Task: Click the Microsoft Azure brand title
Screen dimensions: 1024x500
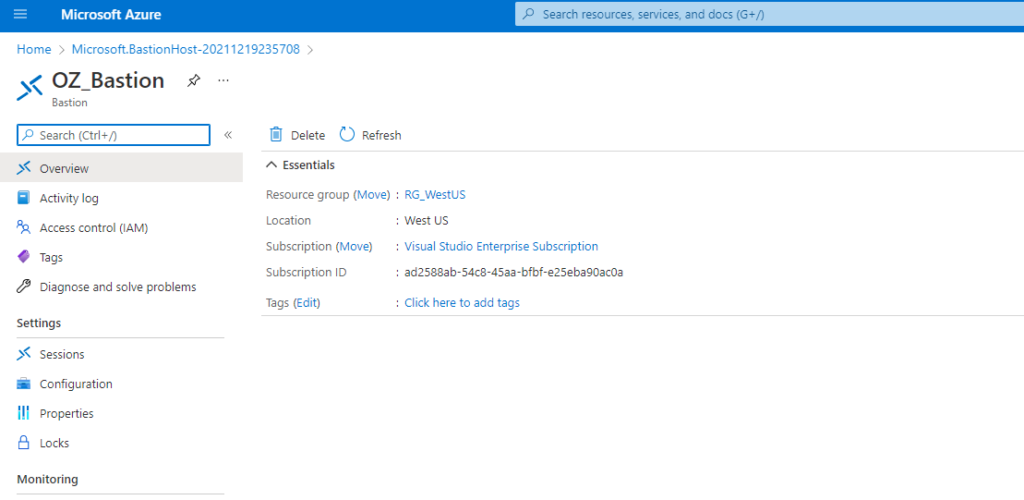Action: pos(111,14)
